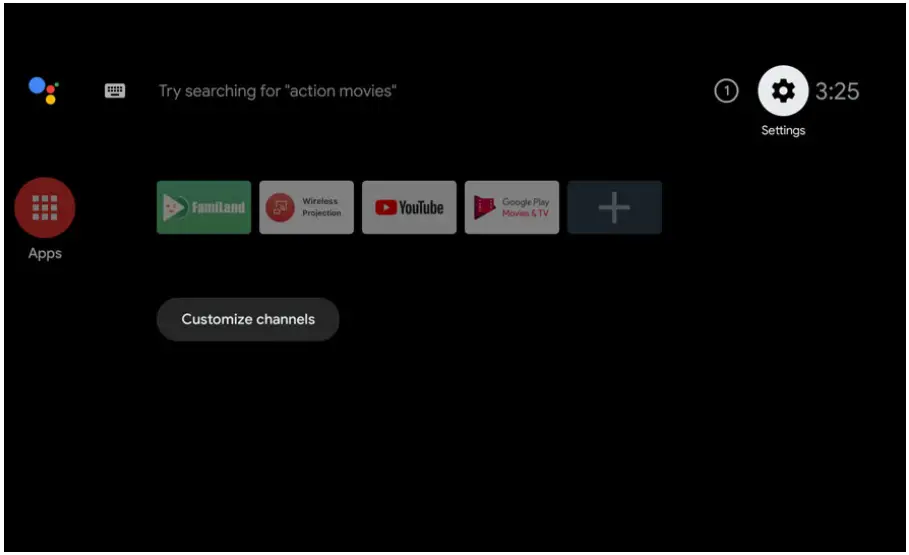Select the search field with "action movies" hint
Viewport: 909px width, 555px height.
277,91
